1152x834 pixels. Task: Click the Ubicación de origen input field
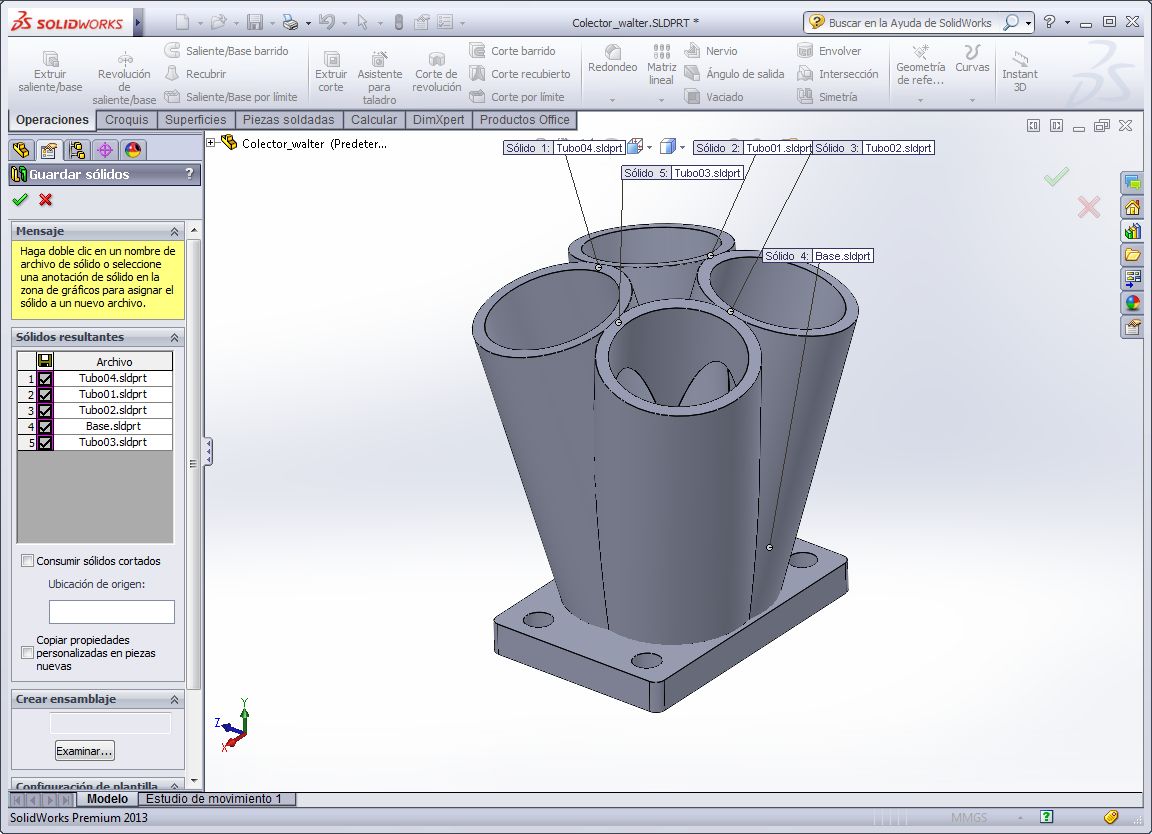(111, 611)
